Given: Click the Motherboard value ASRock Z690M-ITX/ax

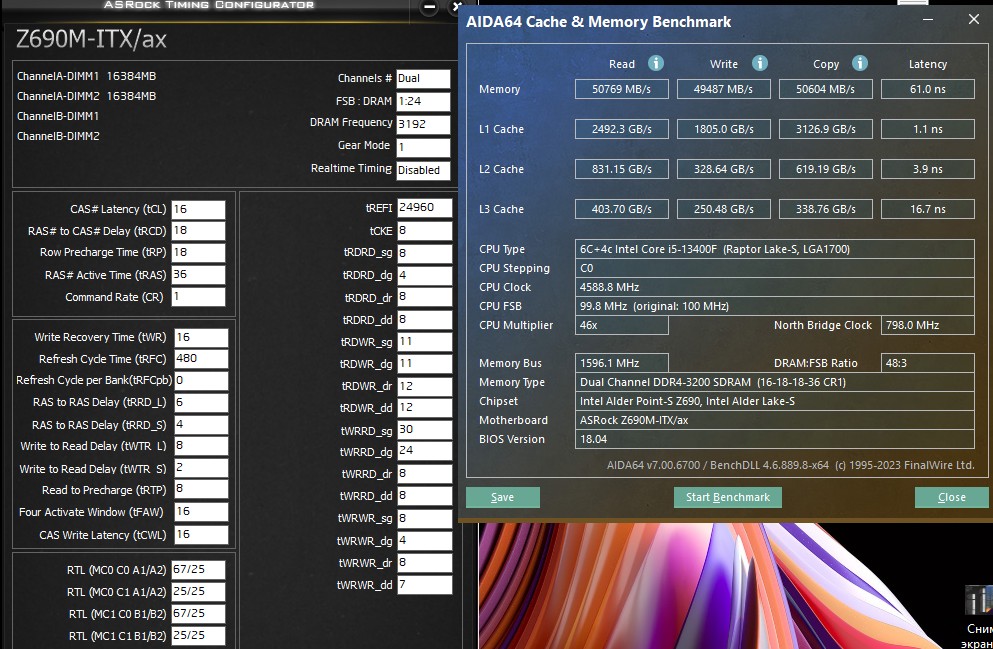Looking at the screenshot, I should coord(775,420).
